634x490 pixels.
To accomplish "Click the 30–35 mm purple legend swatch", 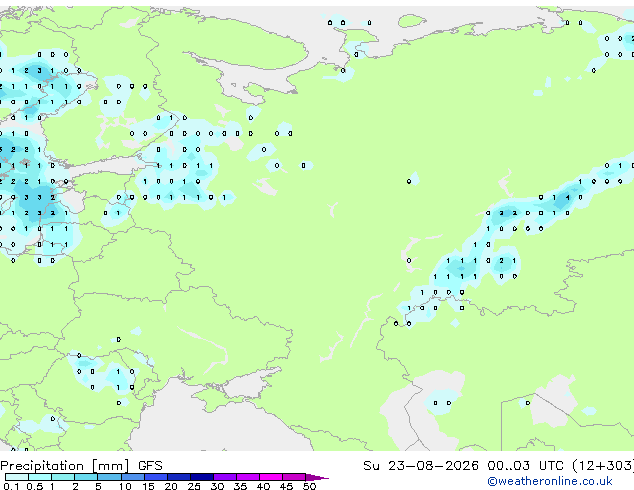I will tap(225, 477).
